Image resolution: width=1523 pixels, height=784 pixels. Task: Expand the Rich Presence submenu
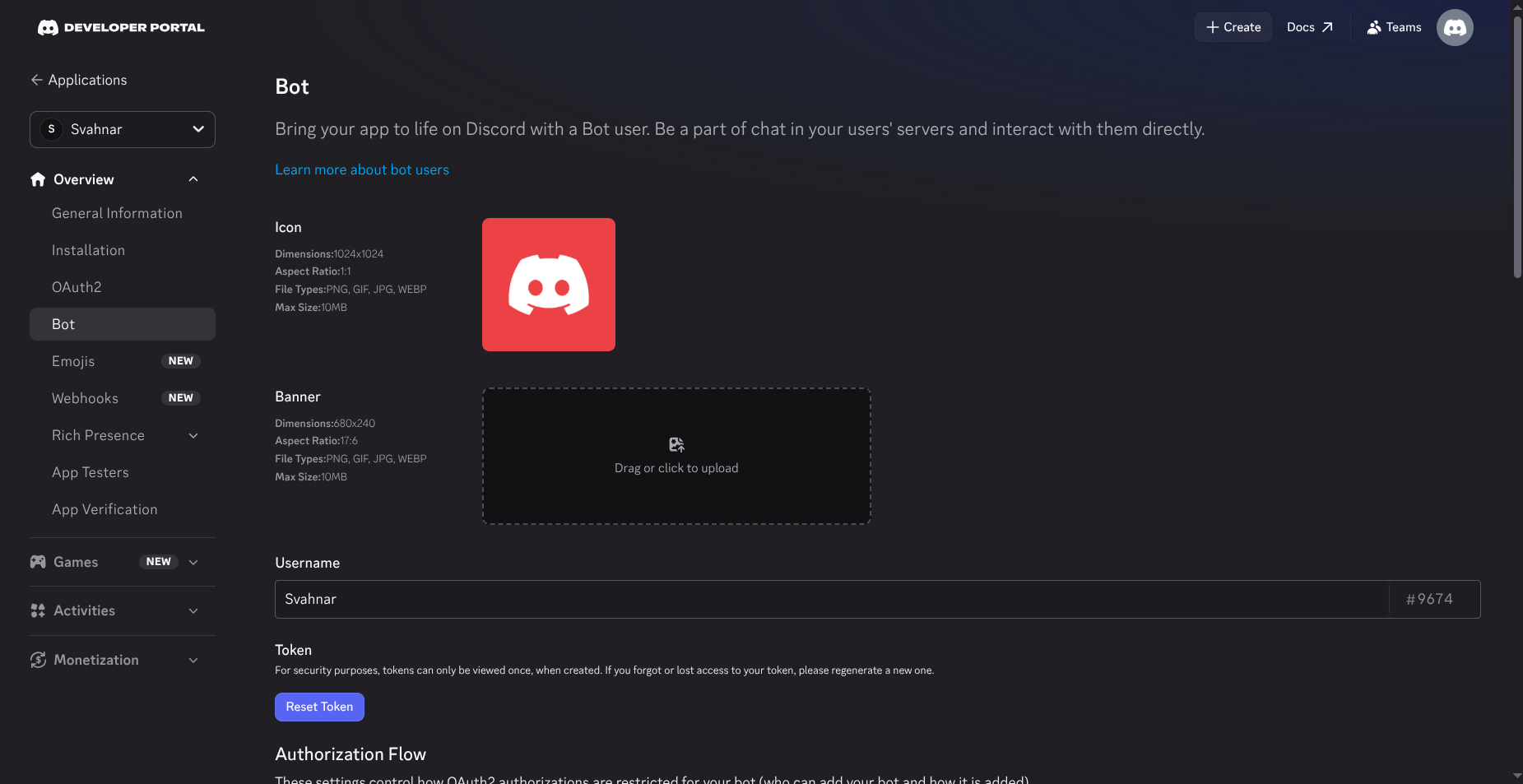193,435
